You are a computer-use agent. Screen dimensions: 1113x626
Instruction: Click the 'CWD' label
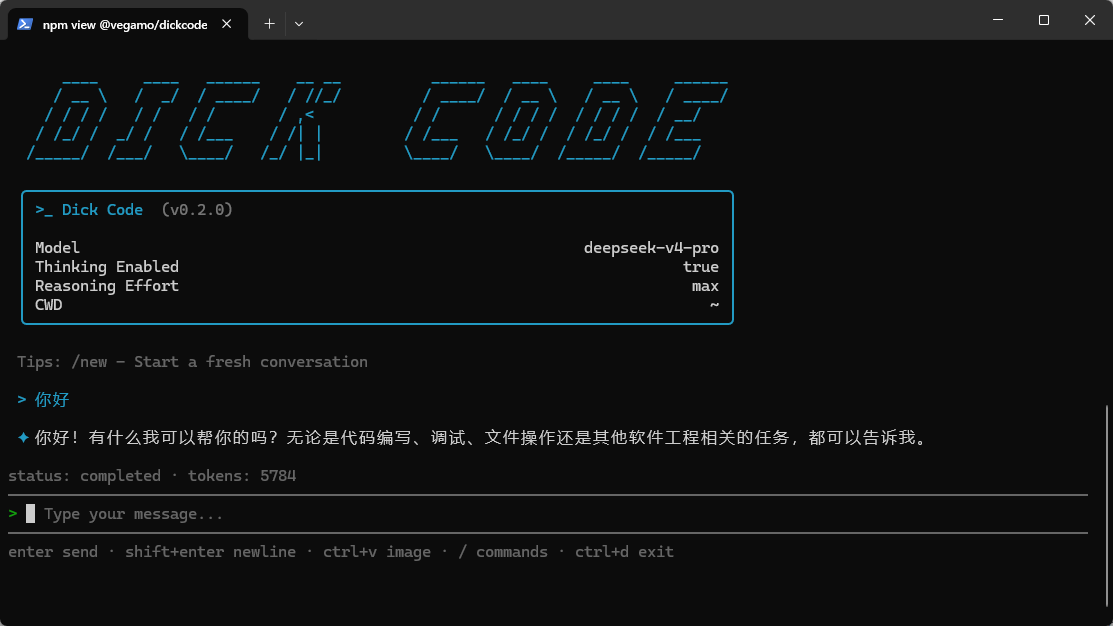point(48,305)
